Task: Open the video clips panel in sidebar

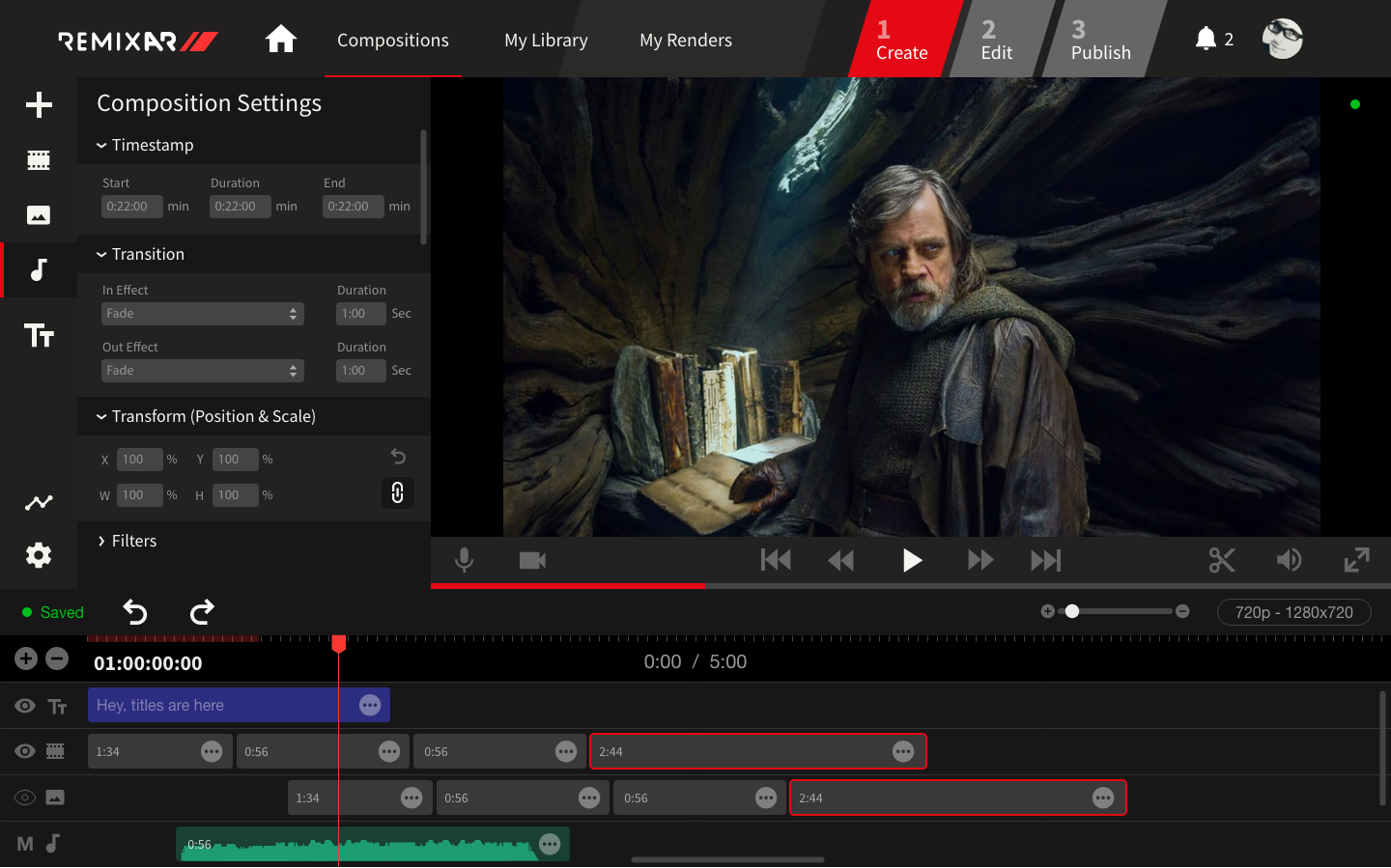Action: coord(39,160)
